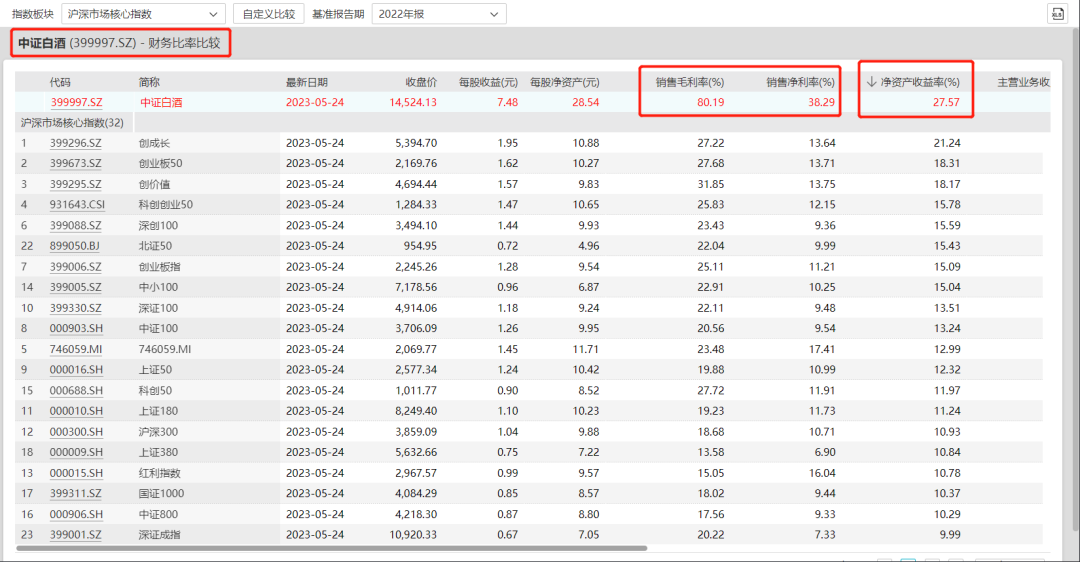Open the 399001.SZ code link
Viewport: 1080px width, 562px height.
(75, 534)
